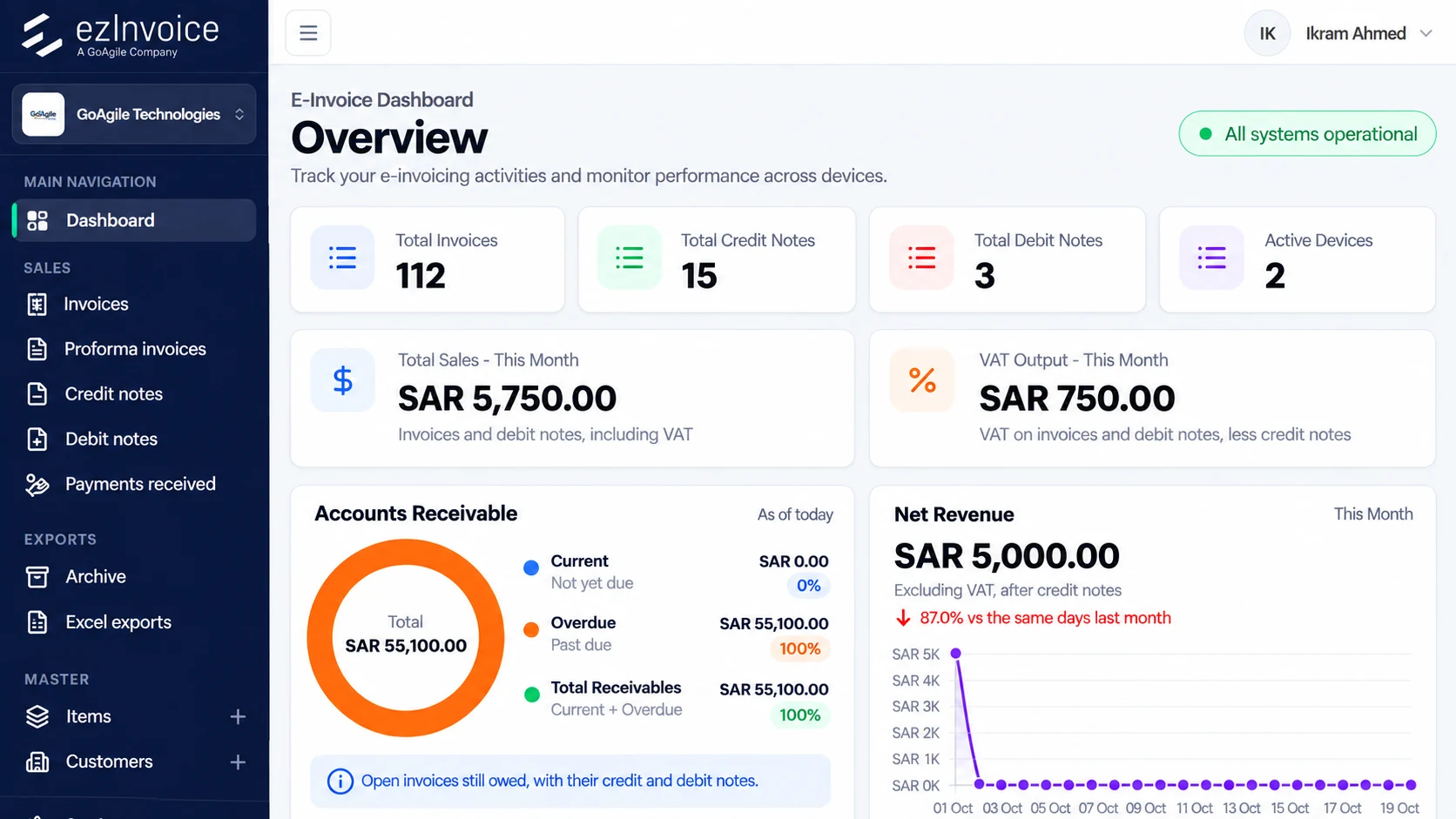Expand Customers with the plus button
This screenshot has width=1456, height=819.
[238, 762]
